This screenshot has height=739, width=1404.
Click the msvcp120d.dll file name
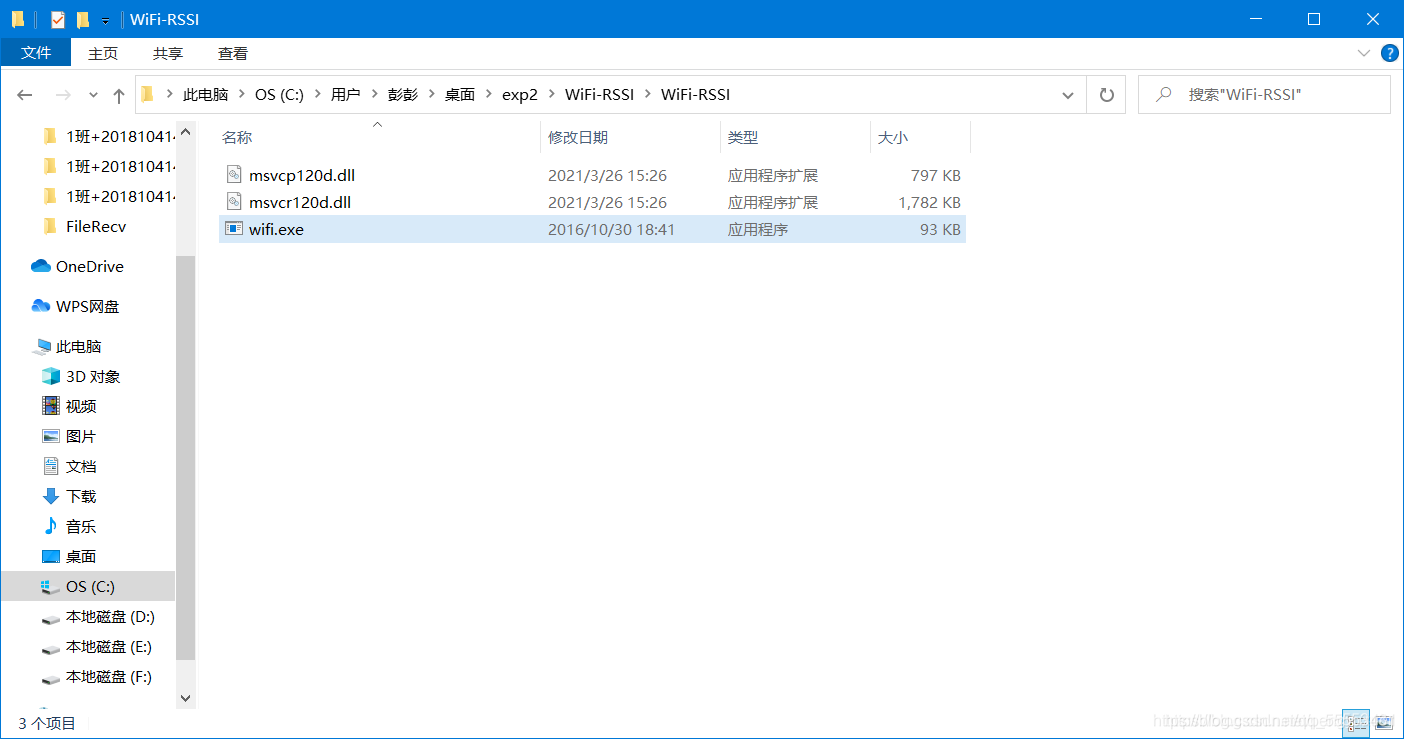click(x=302, y=175)
